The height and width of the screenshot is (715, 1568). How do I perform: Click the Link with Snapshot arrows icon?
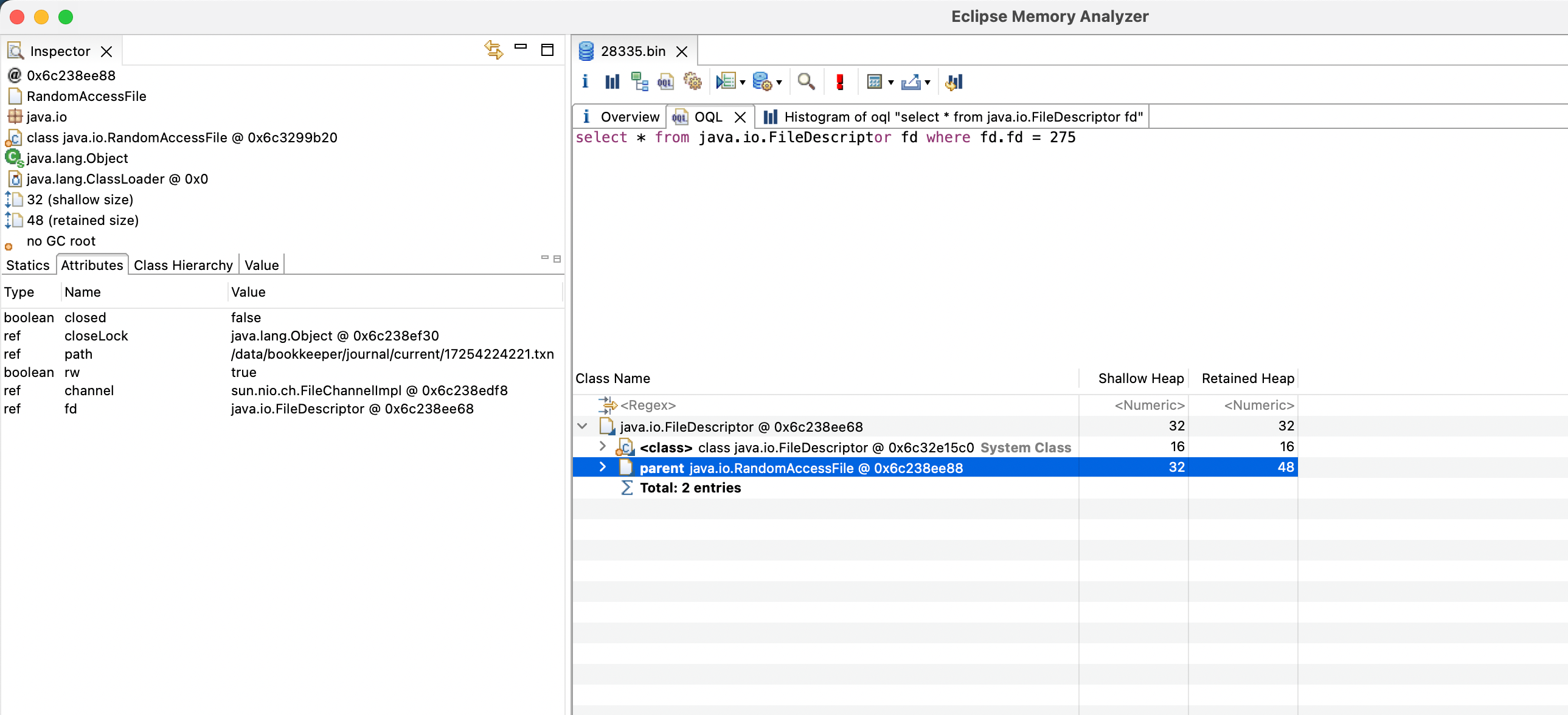click(x=494, y=50)
